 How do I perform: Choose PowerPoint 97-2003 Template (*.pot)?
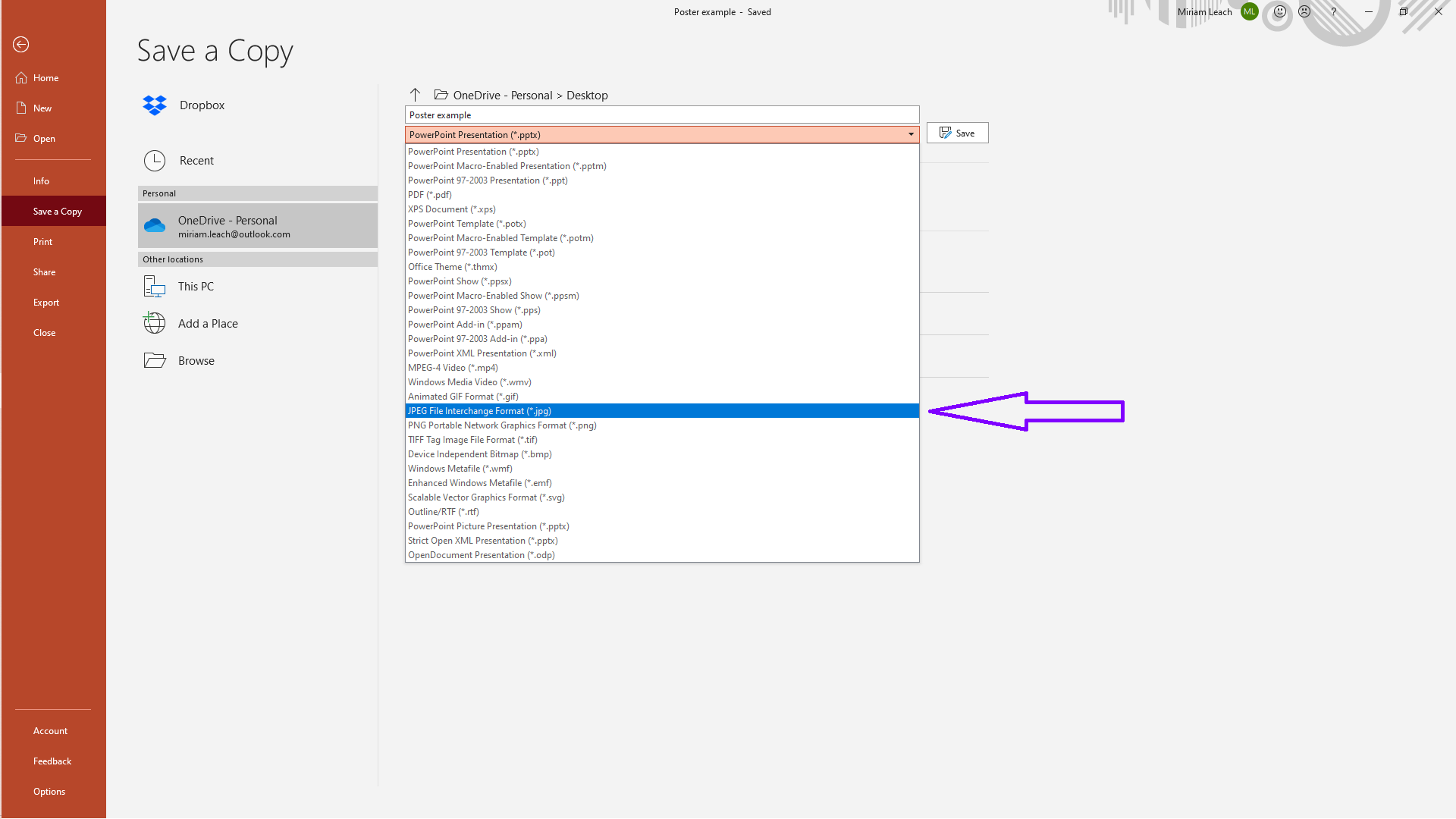662,253
